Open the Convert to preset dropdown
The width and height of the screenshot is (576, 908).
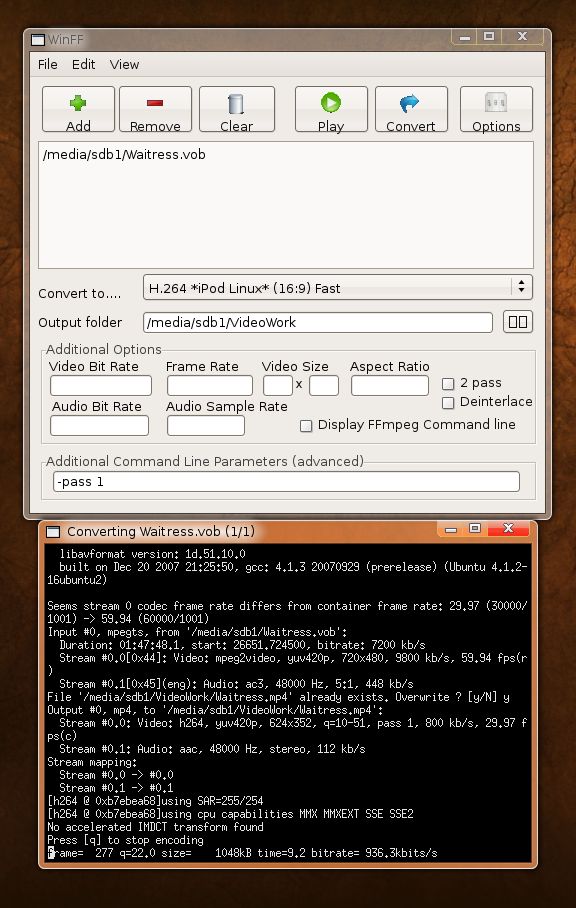[337, 288]
